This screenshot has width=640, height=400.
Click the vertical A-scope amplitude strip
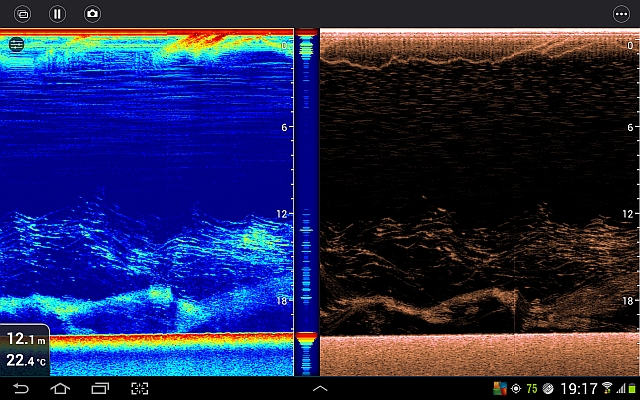(306, 200)
